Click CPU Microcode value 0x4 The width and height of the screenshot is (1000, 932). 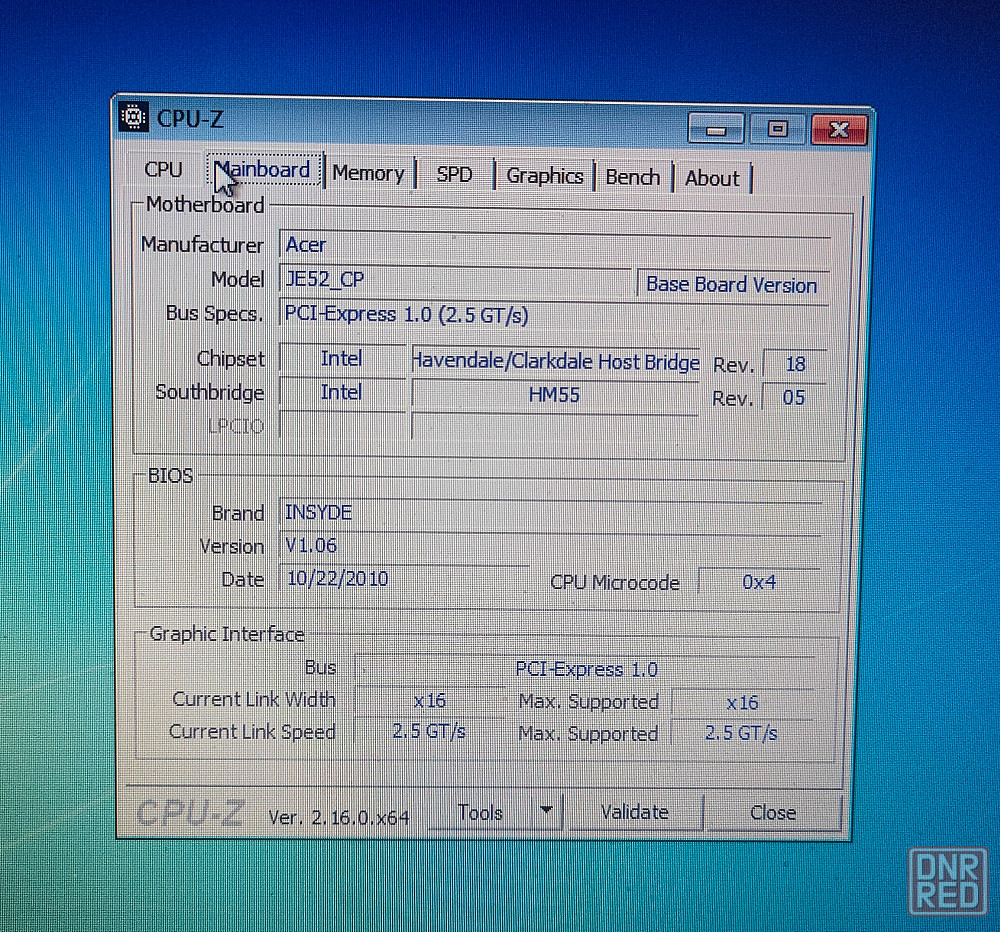click(759, 582)
